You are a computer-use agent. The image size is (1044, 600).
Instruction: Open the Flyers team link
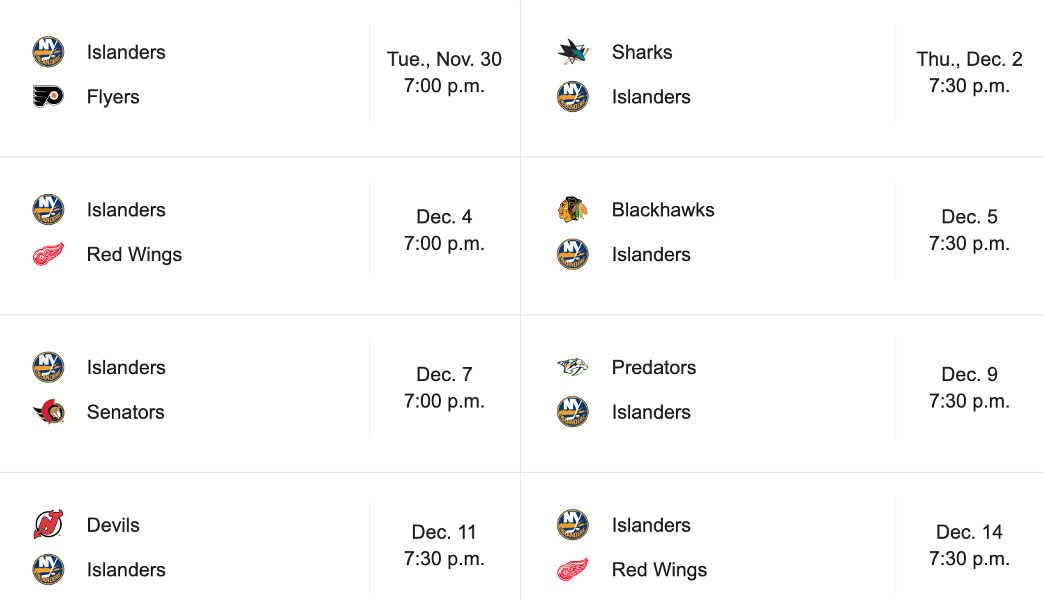[x=113, y=97]
